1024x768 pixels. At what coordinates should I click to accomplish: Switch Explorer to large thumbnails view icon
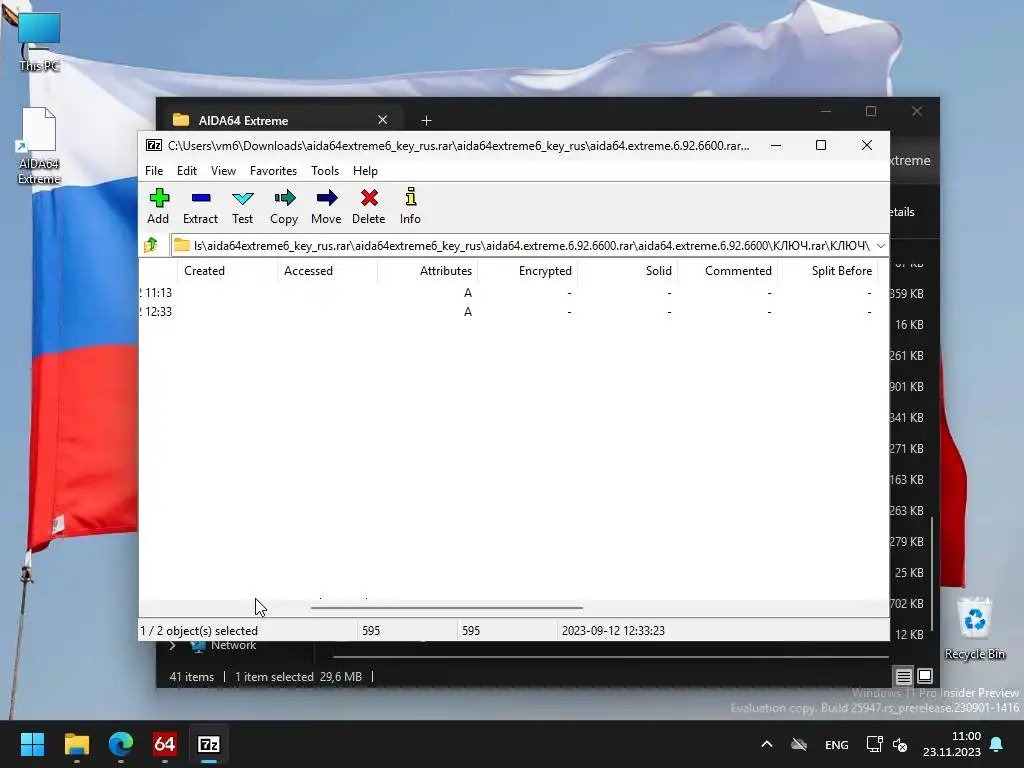coord(925,676)
